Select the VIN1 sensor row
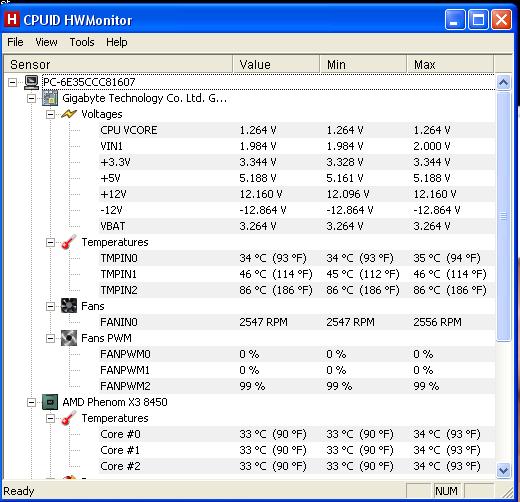Viewport: 520px width, 502px height. 297,146
